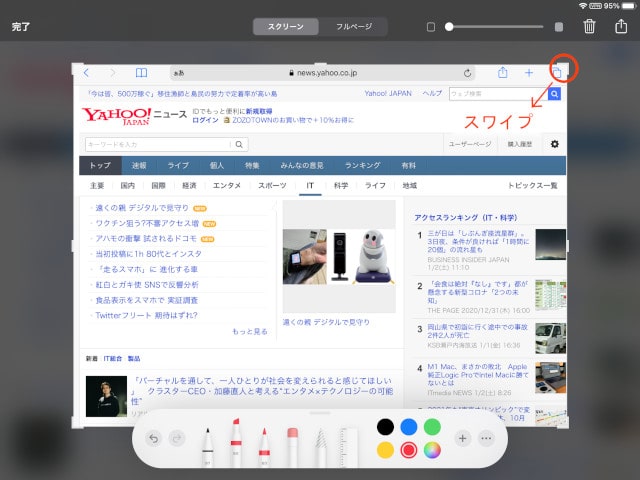Click the キーワードを入力 search box
The width and height of the screenshot is (640, 480).
158,144
